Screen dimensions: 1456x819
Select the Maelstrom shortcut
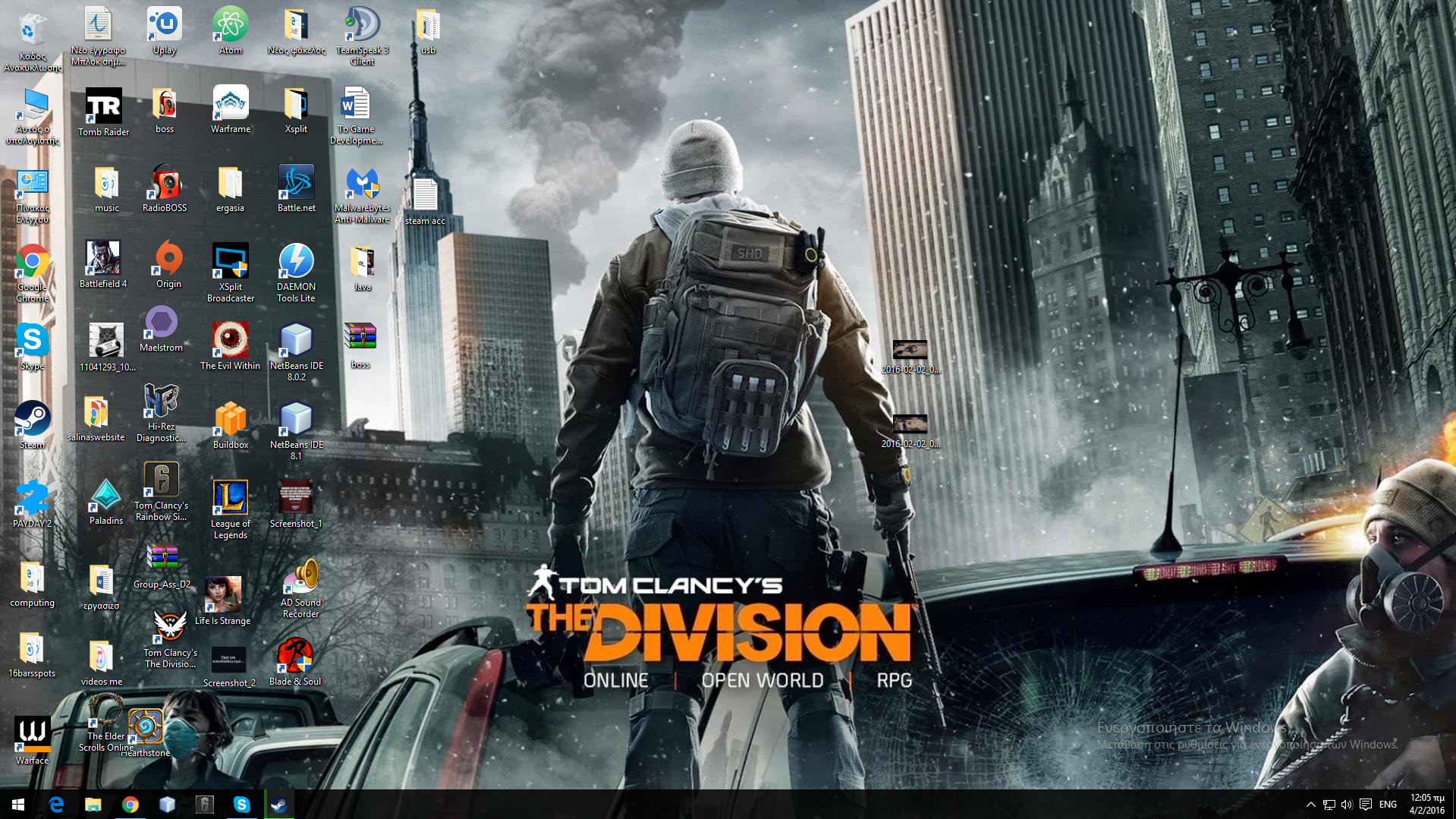[x=161, y=329]
